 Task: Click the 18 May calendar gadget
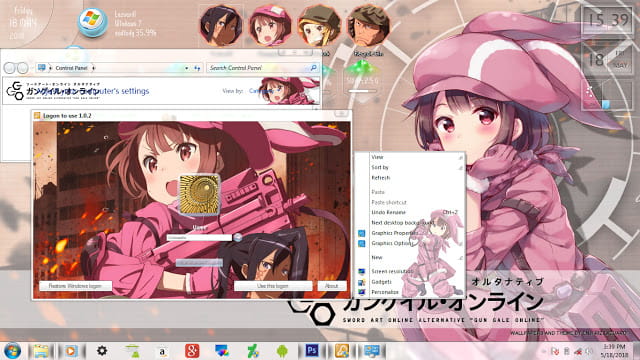point(608,59)
